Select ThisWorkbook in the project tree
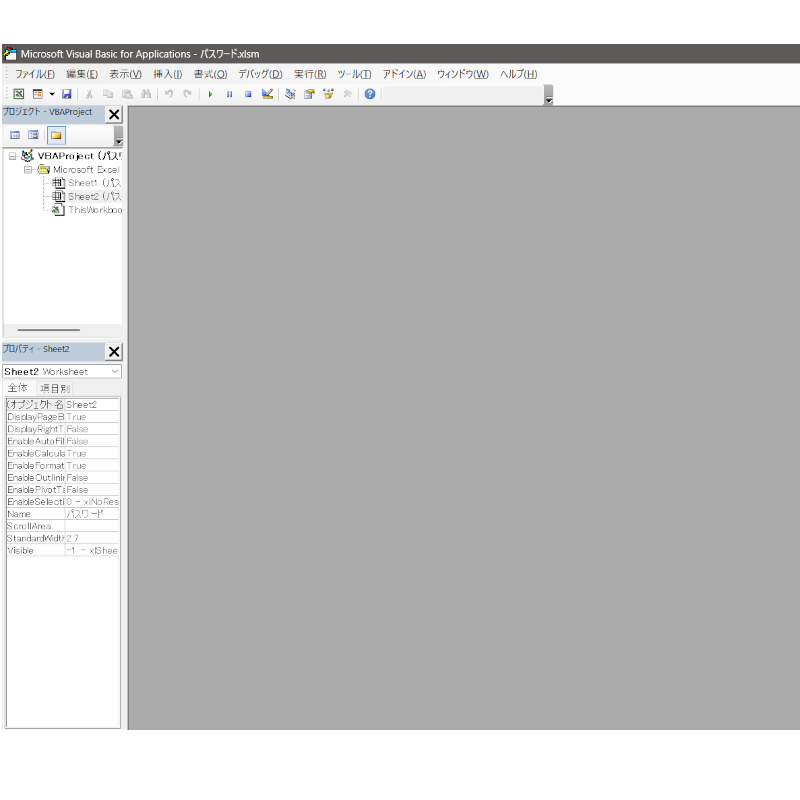Image resolution: width=800 pixels, height=800 pixels. (94, 210)
